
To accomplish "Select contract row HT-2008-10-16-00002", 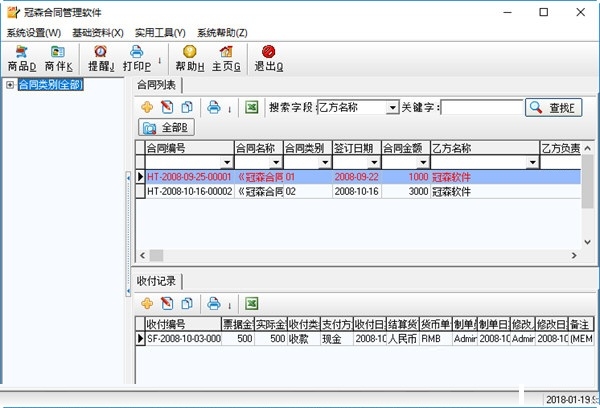I will 358,191.
